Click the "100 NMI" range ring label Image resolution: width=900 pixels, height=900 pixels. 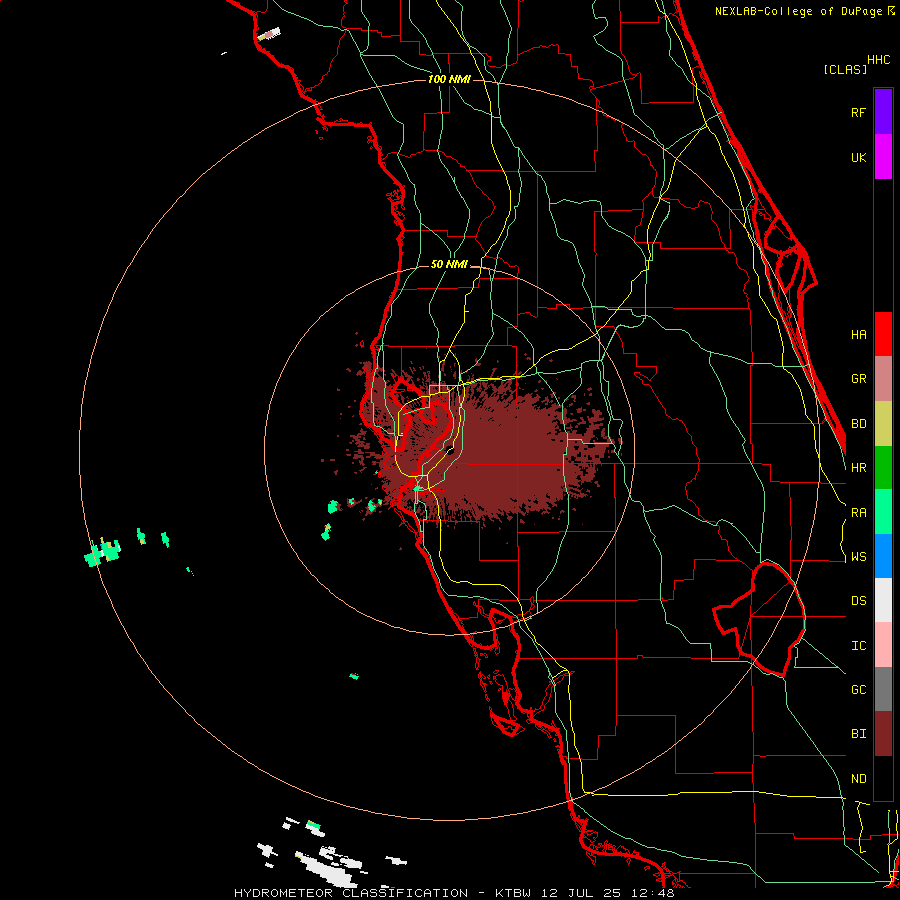(449, 79)
